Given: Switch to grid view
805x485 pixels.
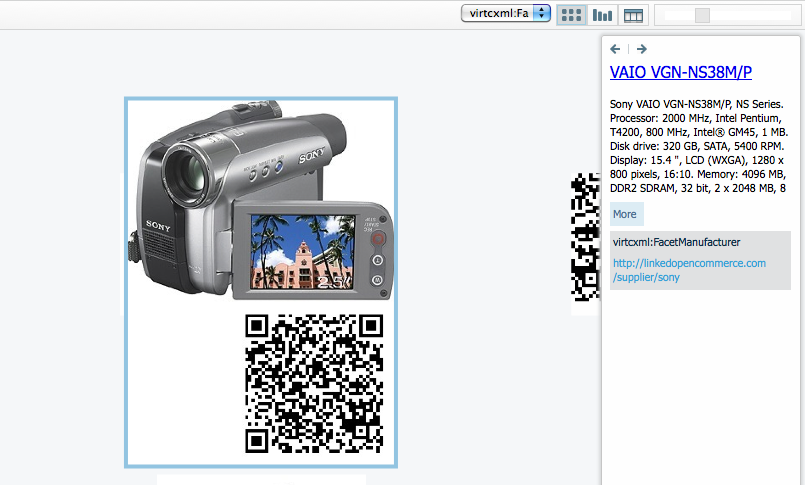Looking at the screenshot, I should 571,15.
